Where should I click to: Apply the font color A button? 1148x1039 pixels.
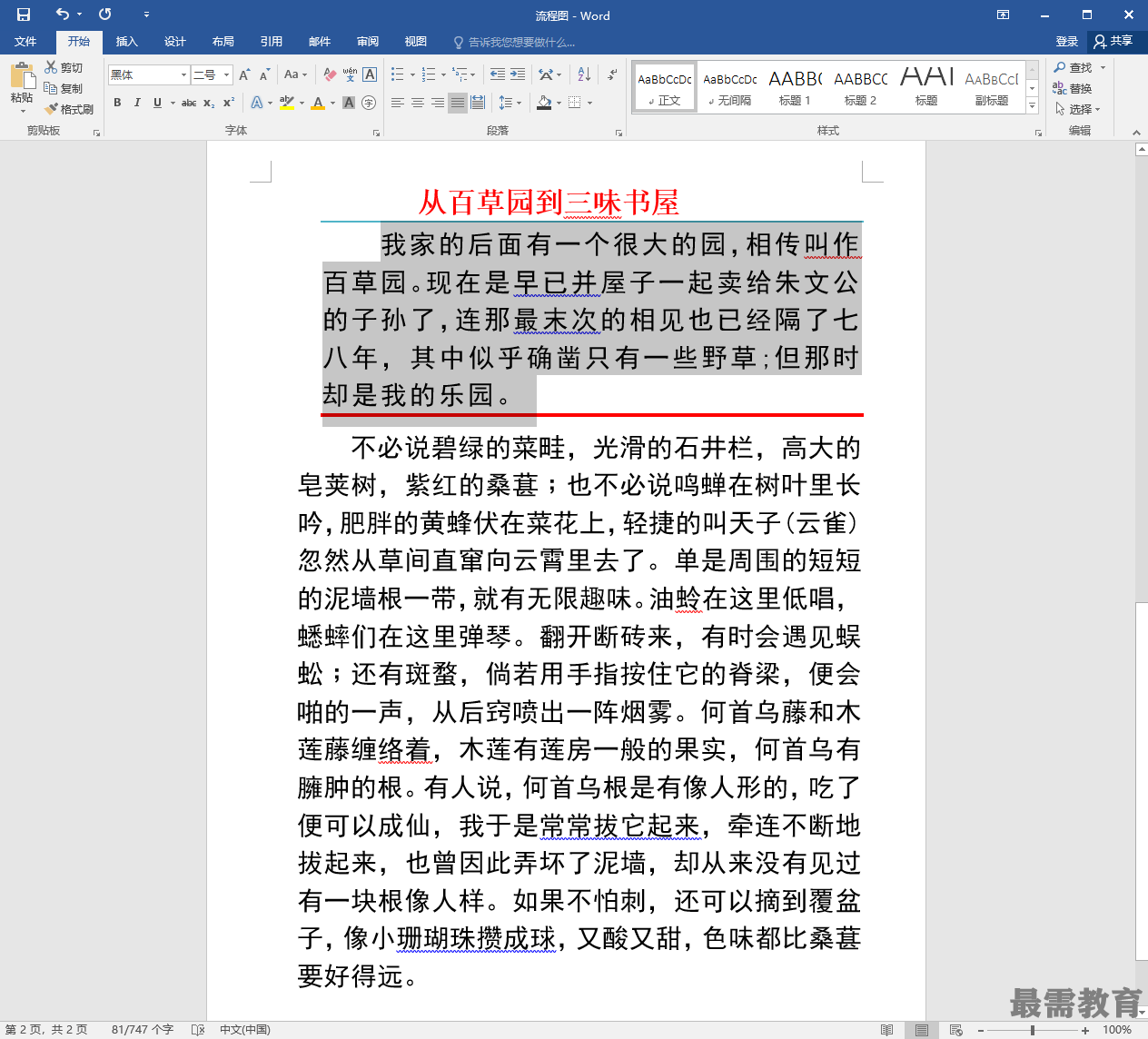317,103
